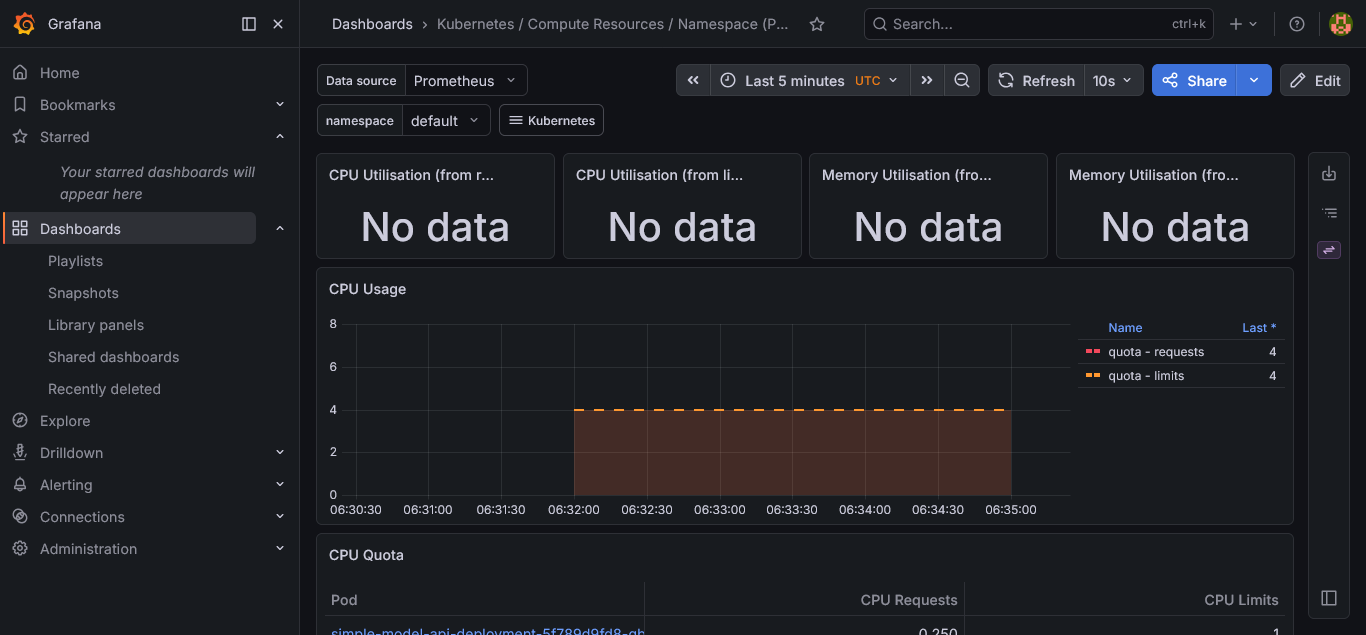
Task: Open Library panels
Action: point(96,325)
